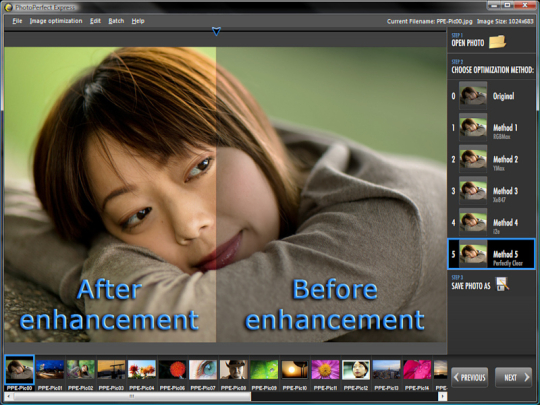Select thumbnail PPE-Pic00
Image resolution: width=540 pixels, height=405 pixels.
tap(20, 370)
